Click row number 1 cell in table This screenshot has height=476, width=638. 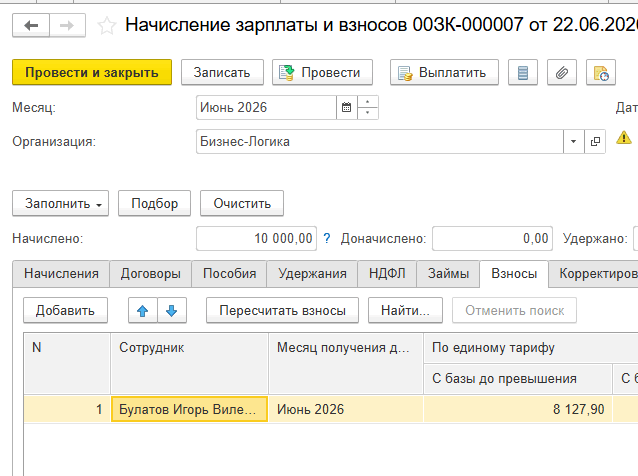pos(67,409)
